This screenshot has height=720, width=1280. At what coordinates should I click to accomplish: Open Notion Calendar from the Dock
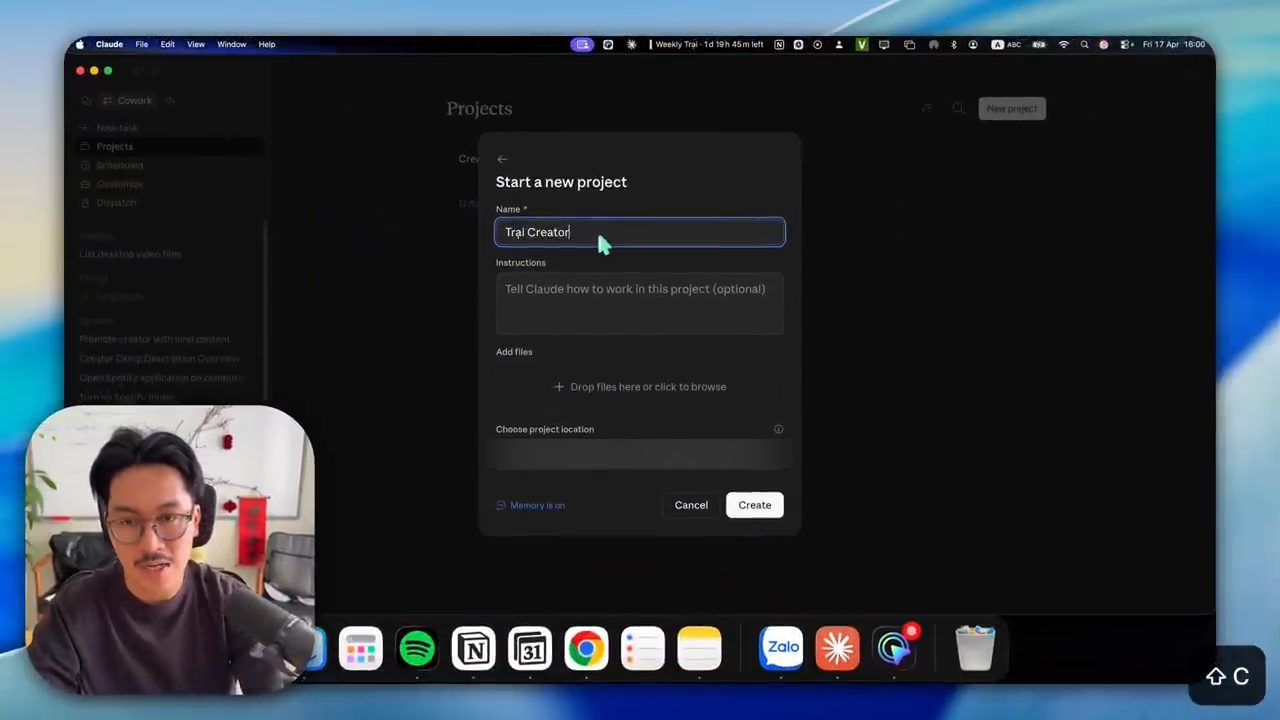click(530, 649)
